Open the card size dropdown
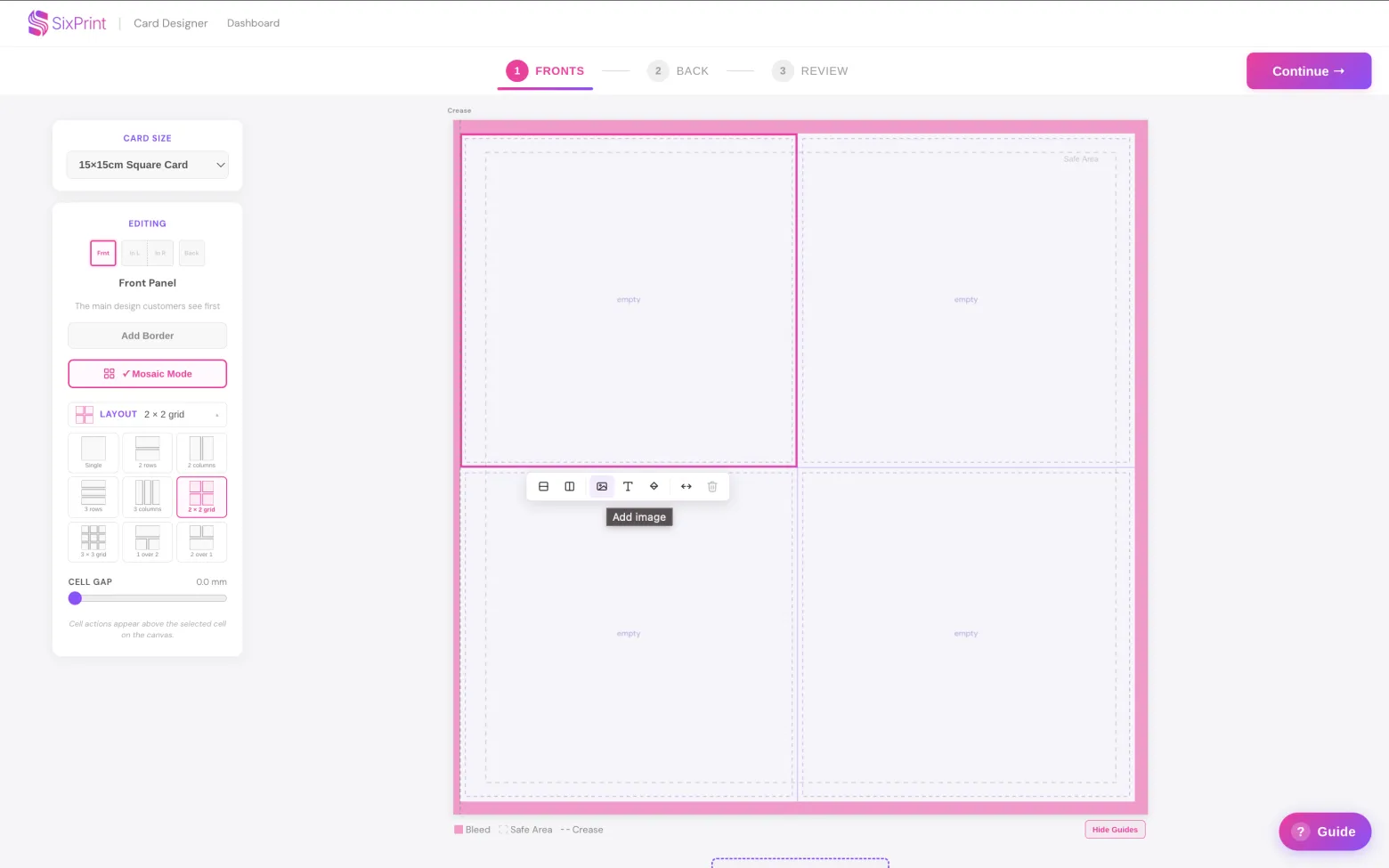Viewport: 1389px width, 868px height. (148, 165)
